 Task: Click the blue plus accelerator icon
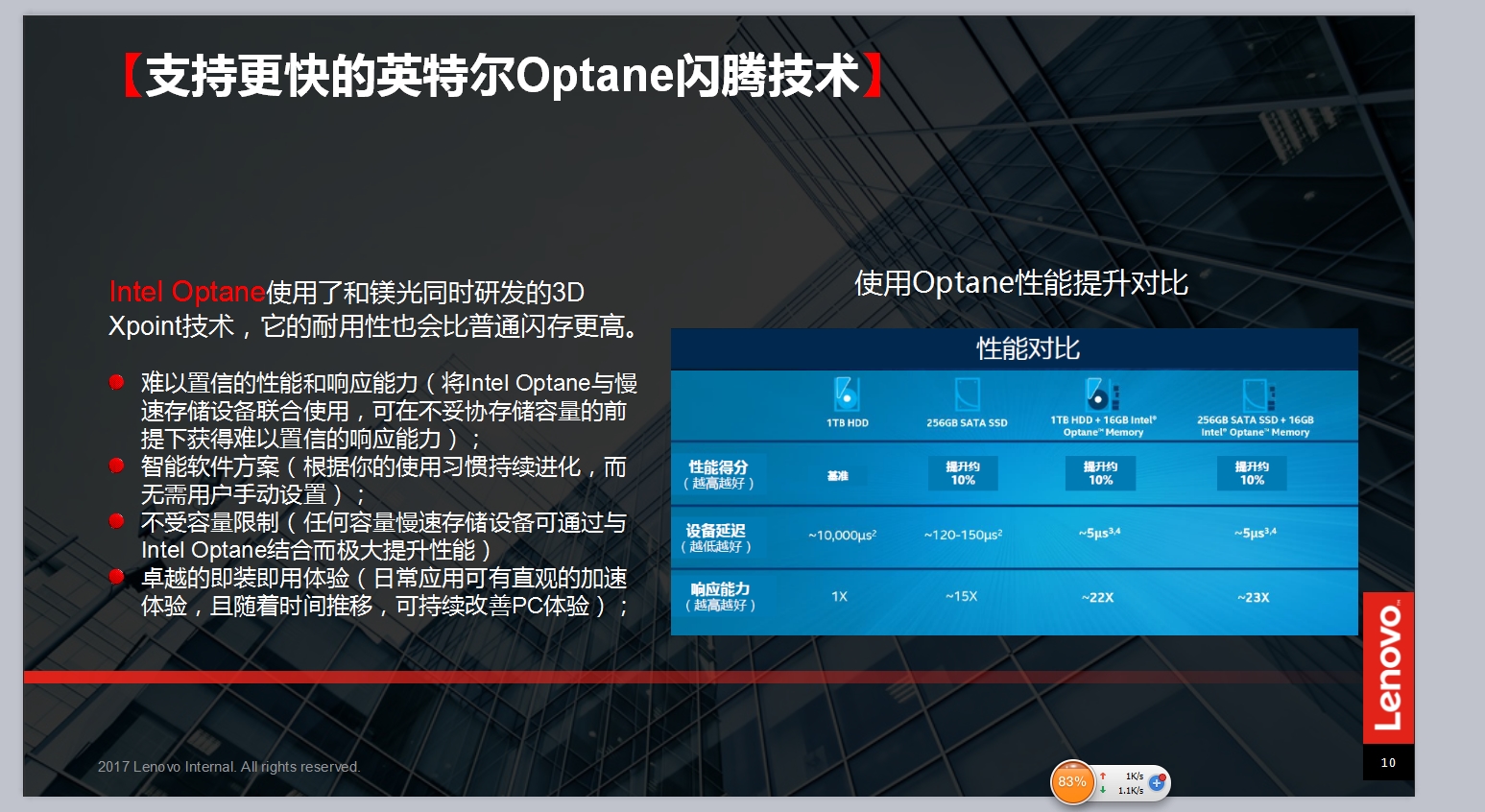tap(1157, 782)
